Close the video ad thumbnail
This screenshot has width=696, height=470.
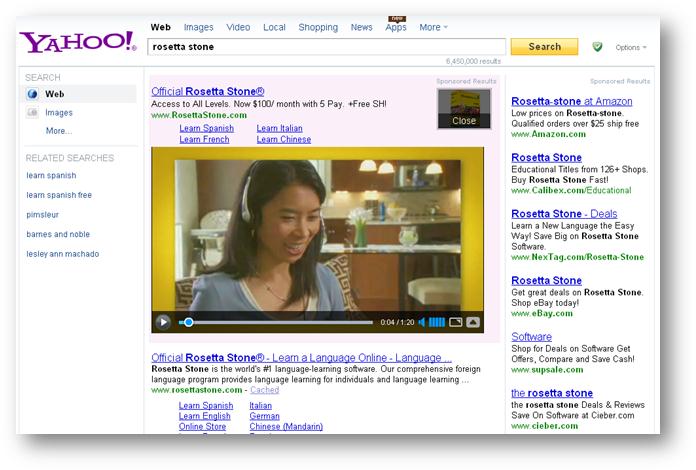(x=464, y=109)
